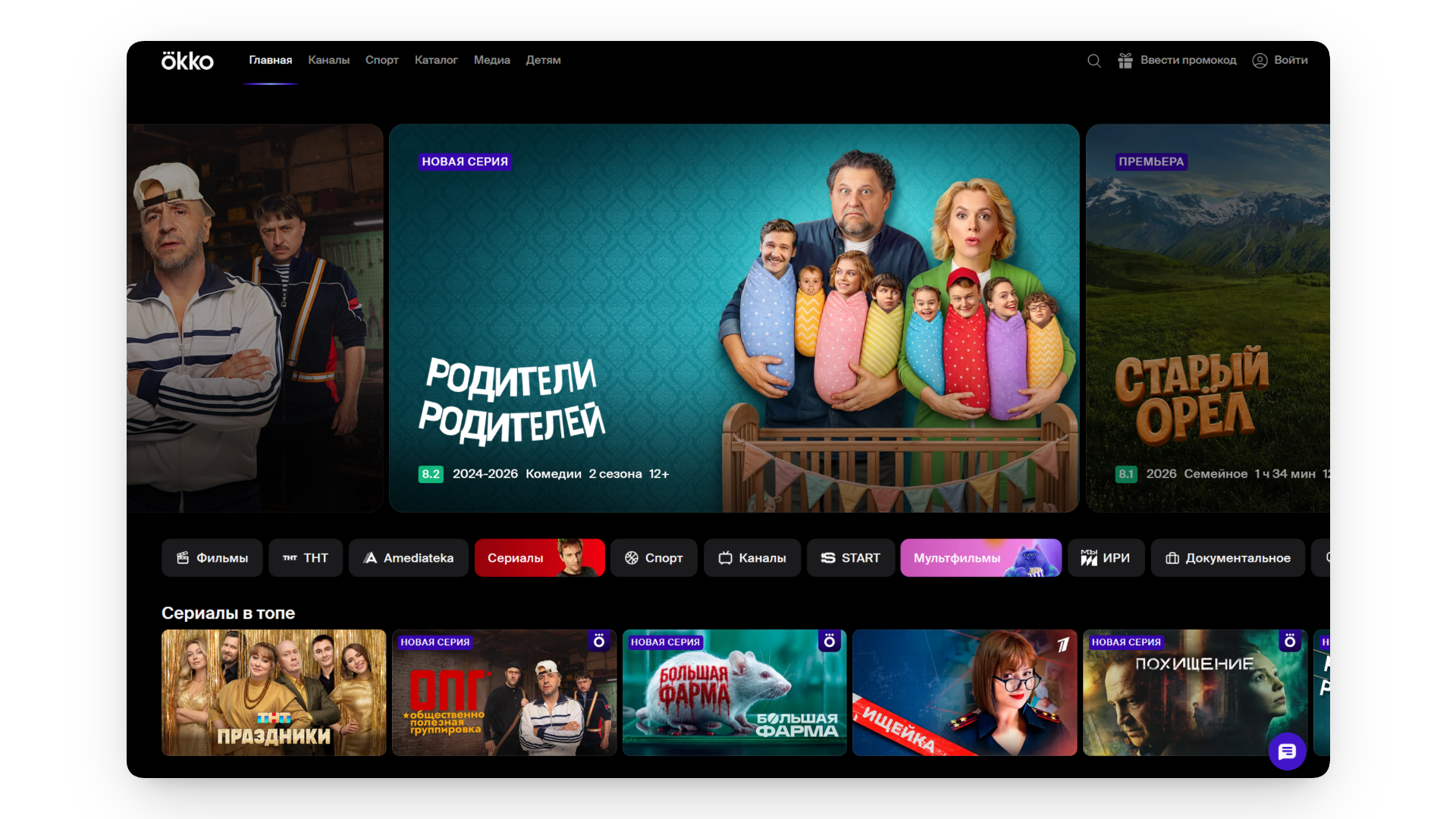Open the Праздники series thumbnail
This screenshot has height=819, width=1456.
[274, 692]
